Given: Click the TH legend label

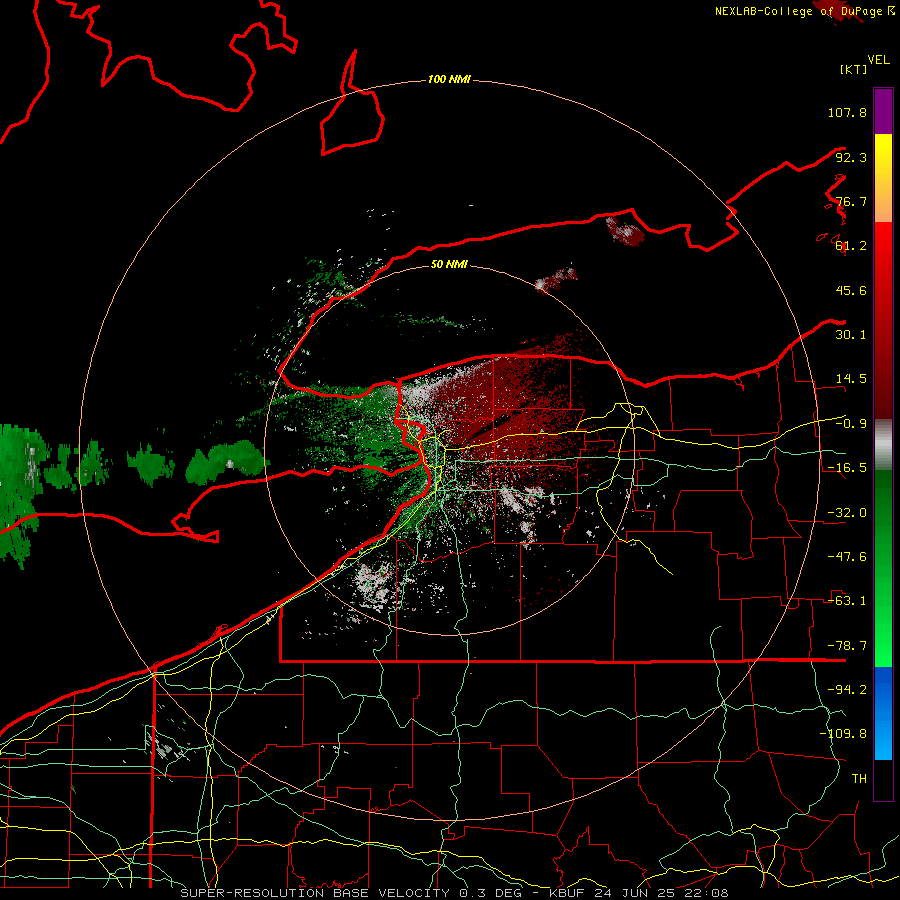Looking at the screenshot, I should tap(859, 779).
